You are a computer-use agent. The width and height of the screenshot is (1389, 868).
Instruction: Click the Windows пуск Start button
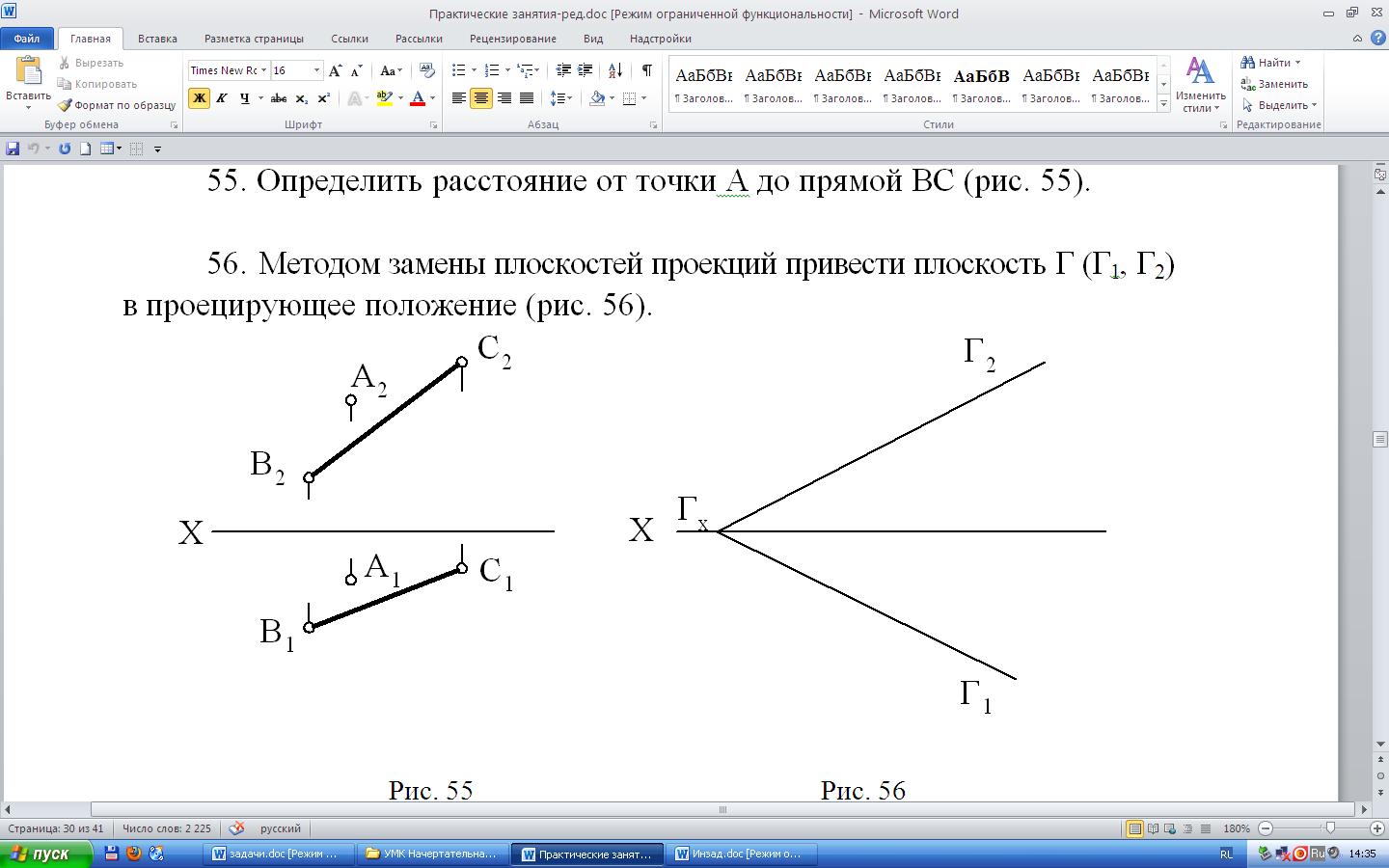point(45,854)
